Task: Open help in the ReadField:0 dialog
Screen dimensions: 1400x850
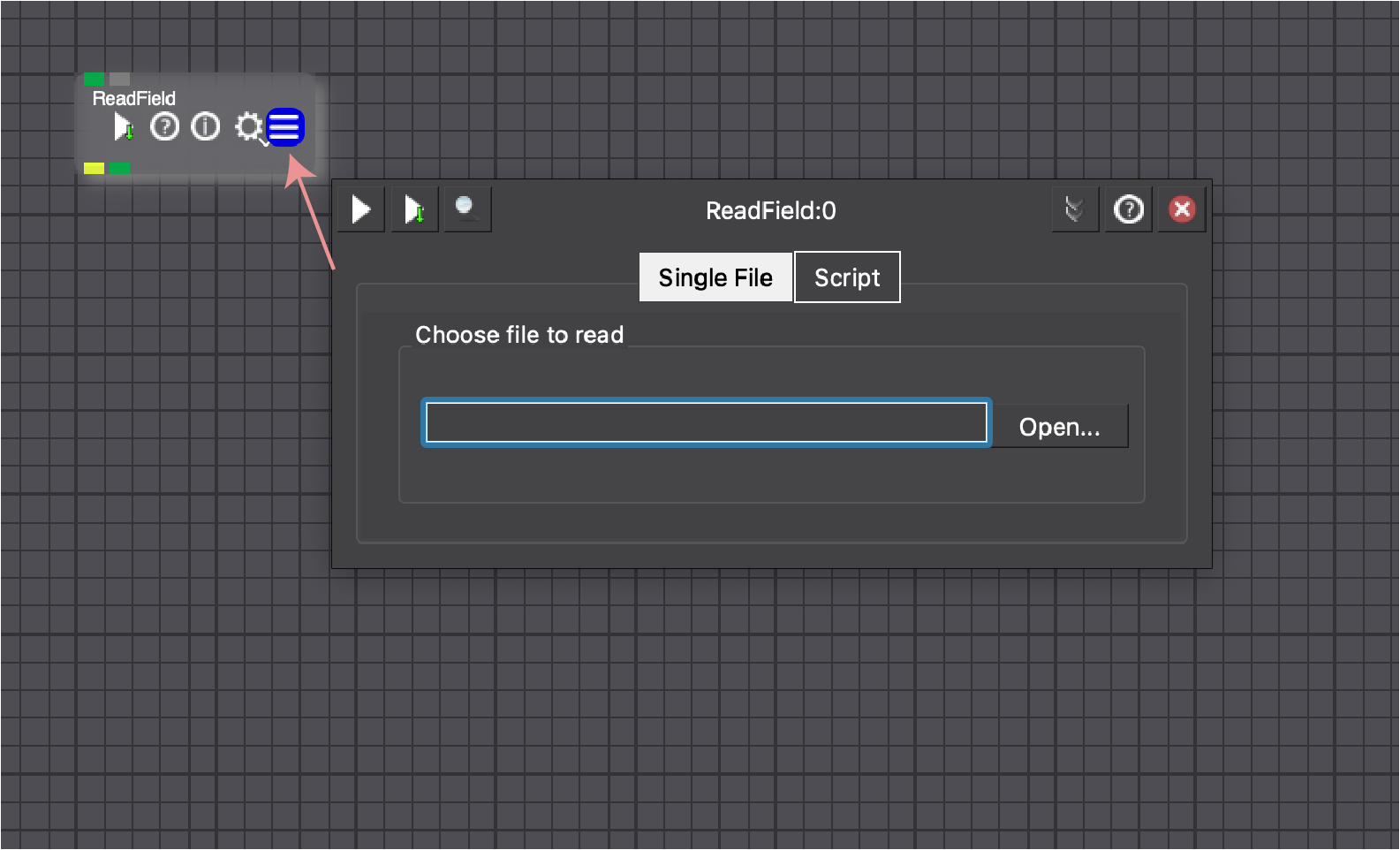Action: (1128, 209)
